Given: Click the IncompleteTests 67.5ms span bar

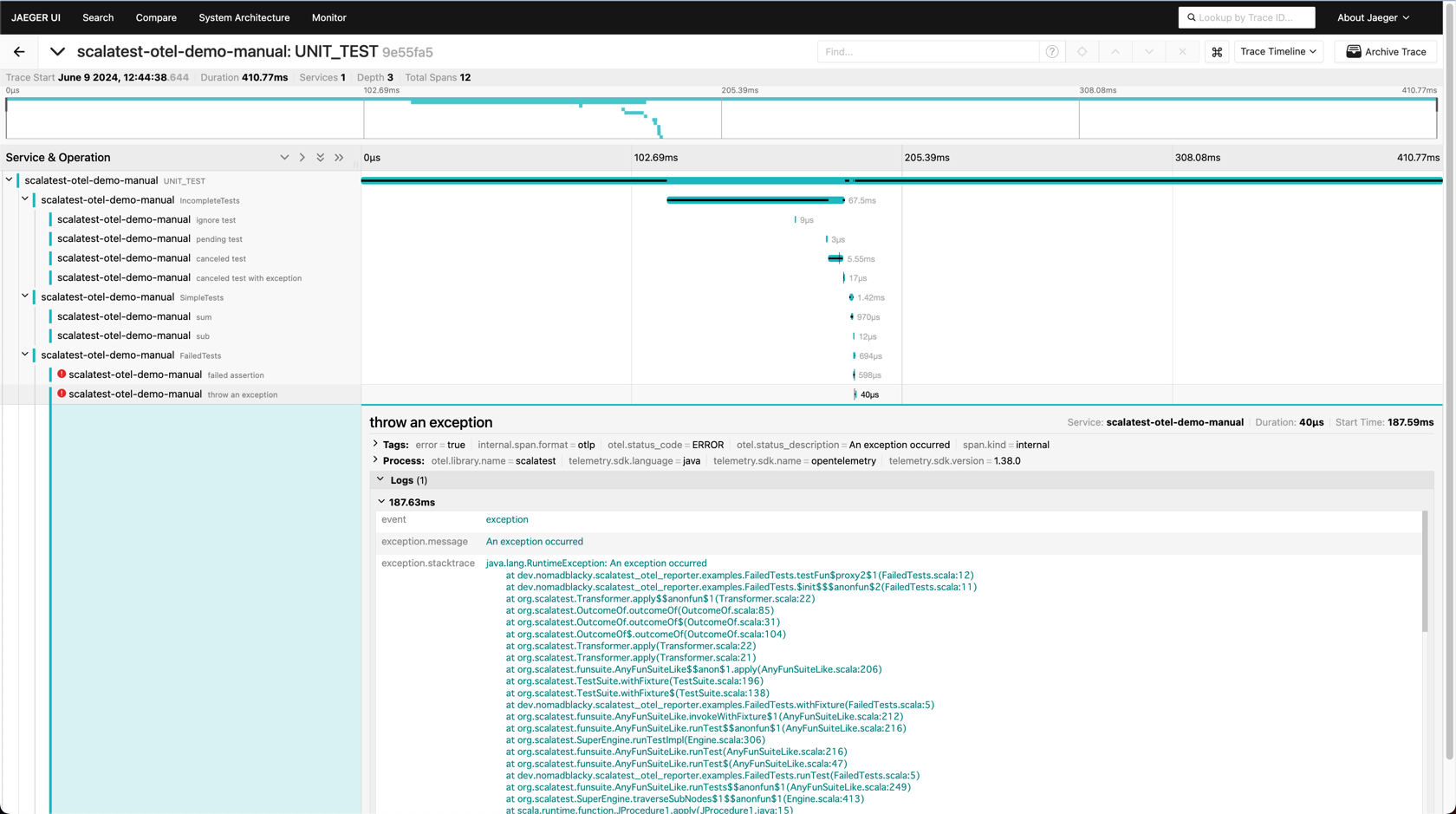Looking at the screenshot, I should [756, 200].
